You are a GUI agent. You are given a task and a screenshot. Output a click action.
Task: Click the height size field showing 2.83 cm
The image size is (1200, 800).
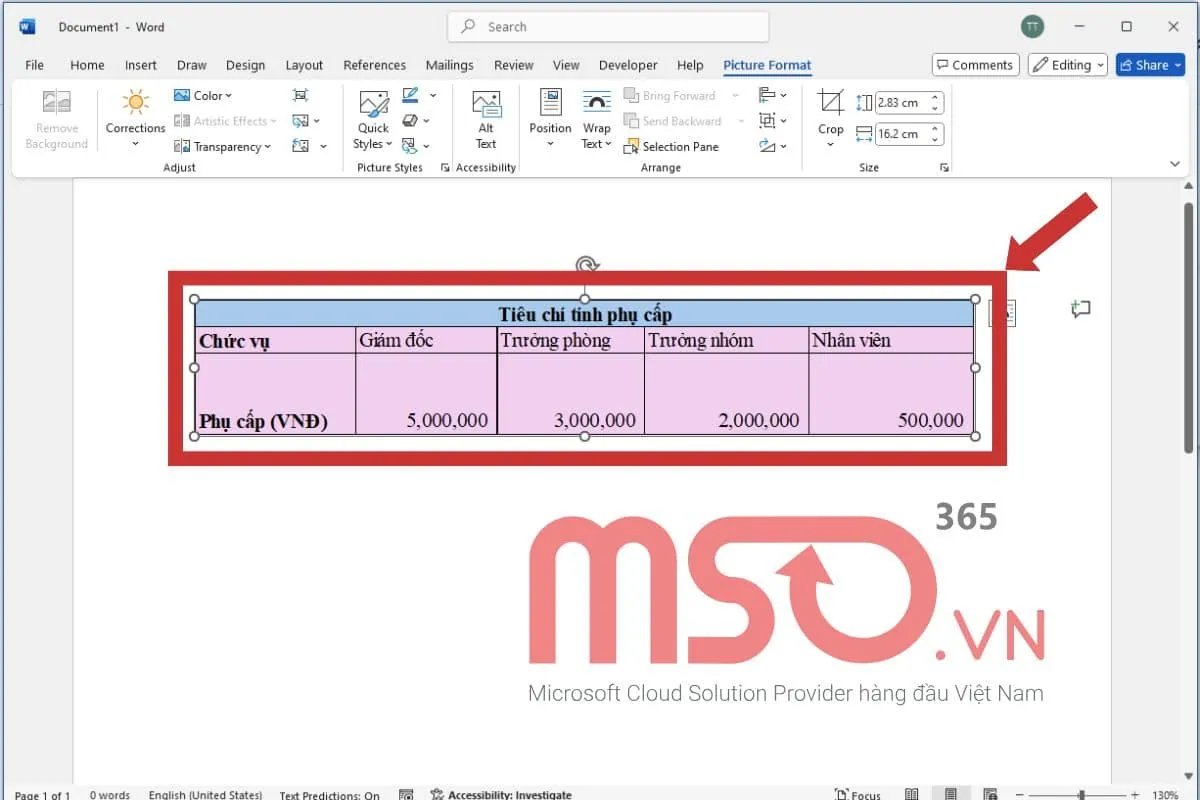coord(903,102)
